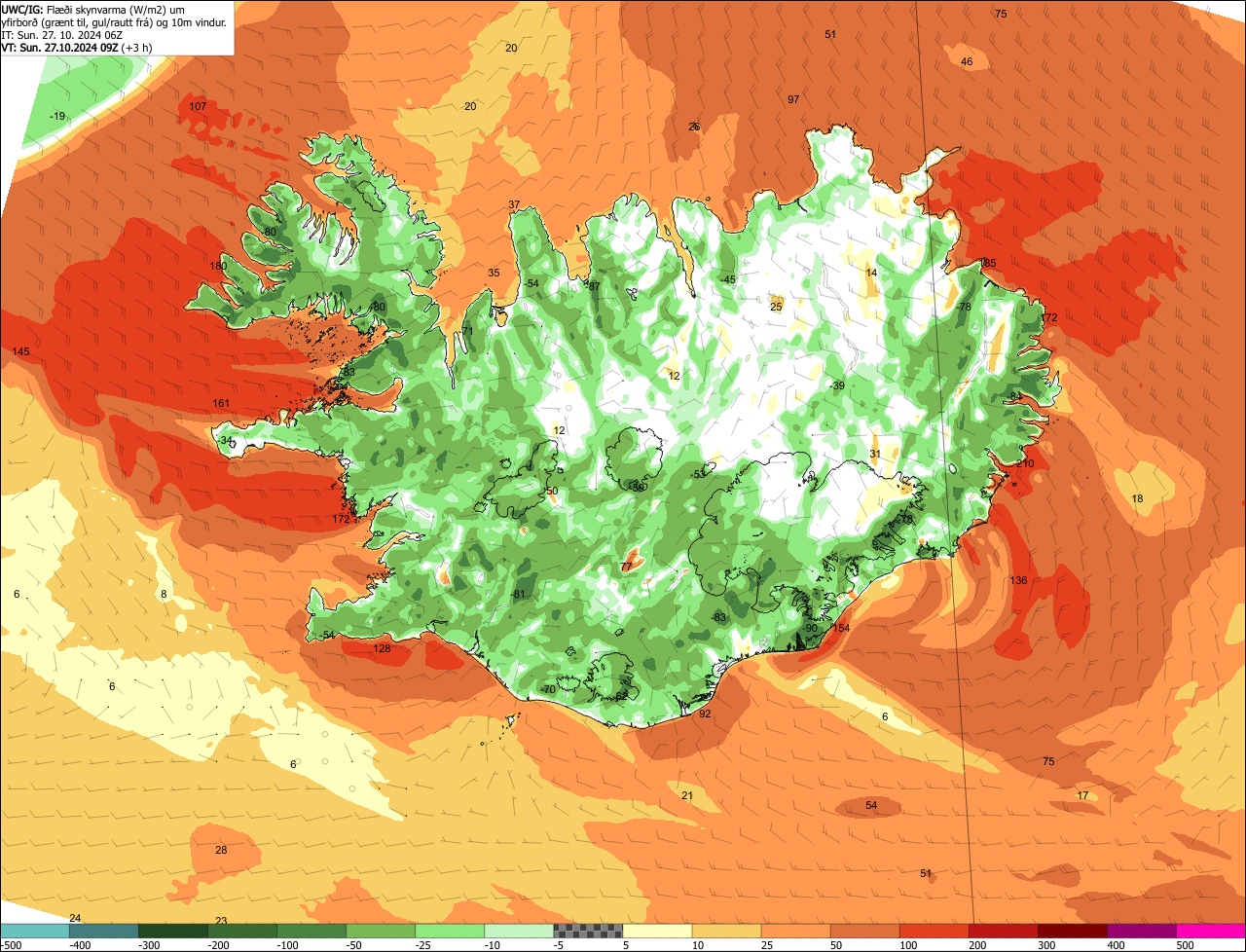1246x952 pixels.
Task: Select the -70 value near the south coast
Action: pyautogui.click(x=547, y=690)
